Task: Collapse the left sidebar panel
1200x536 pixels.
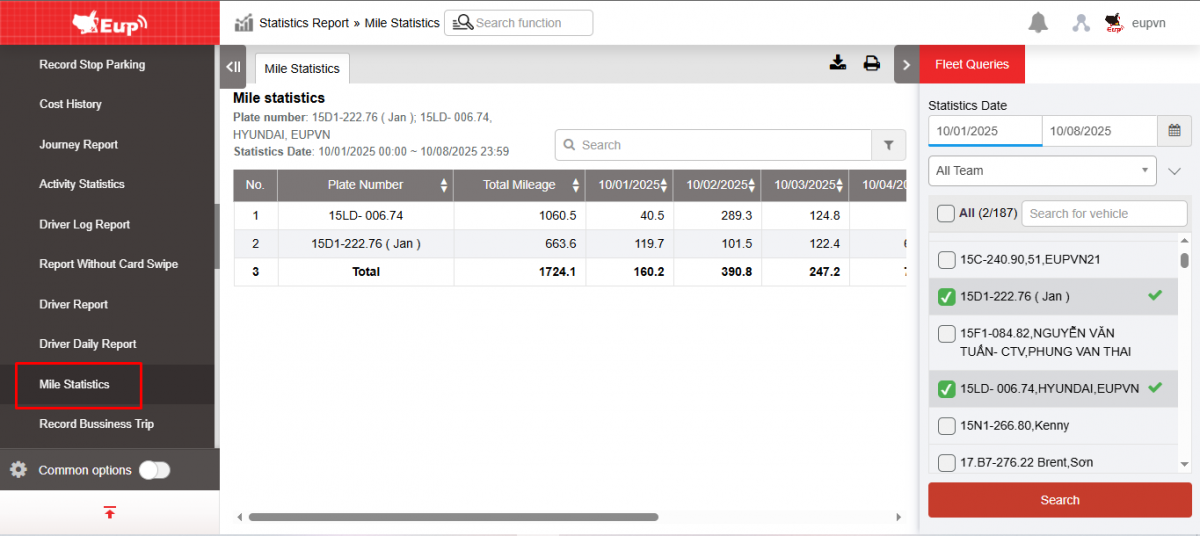Action: (x=233, y=68)
